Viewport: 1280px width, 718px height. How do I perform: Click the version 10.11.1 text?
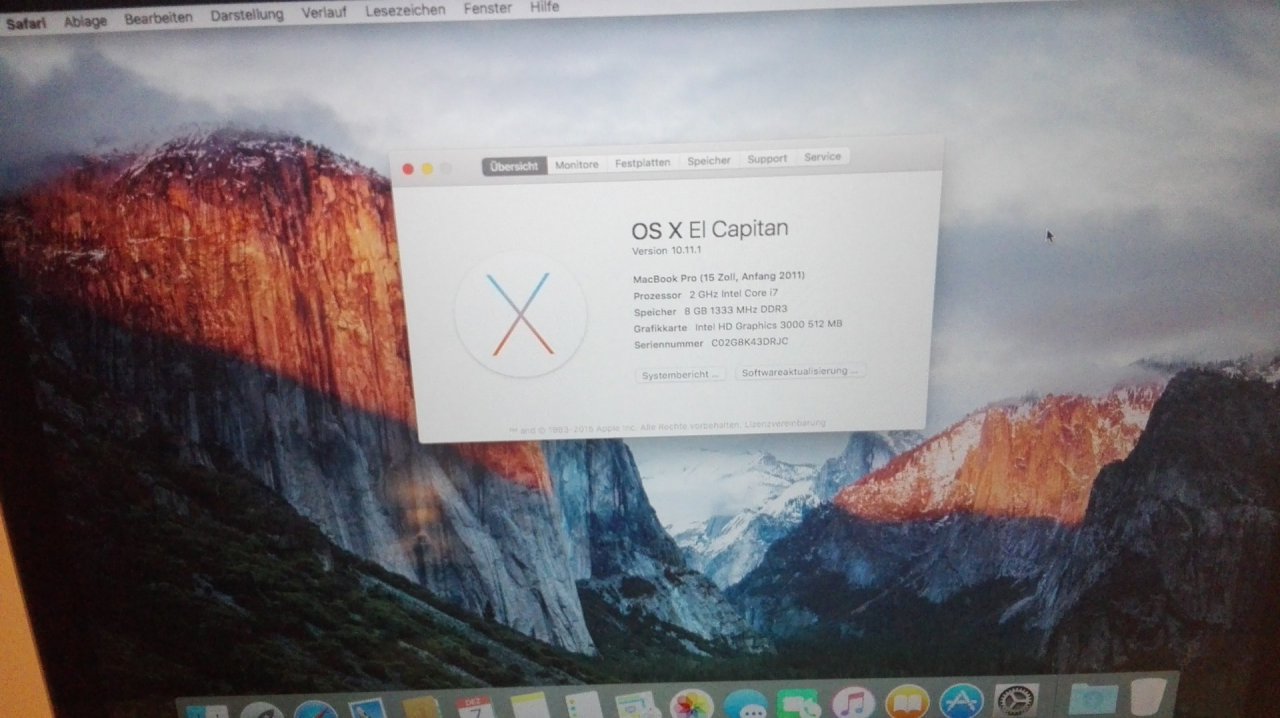click(667, 250)
